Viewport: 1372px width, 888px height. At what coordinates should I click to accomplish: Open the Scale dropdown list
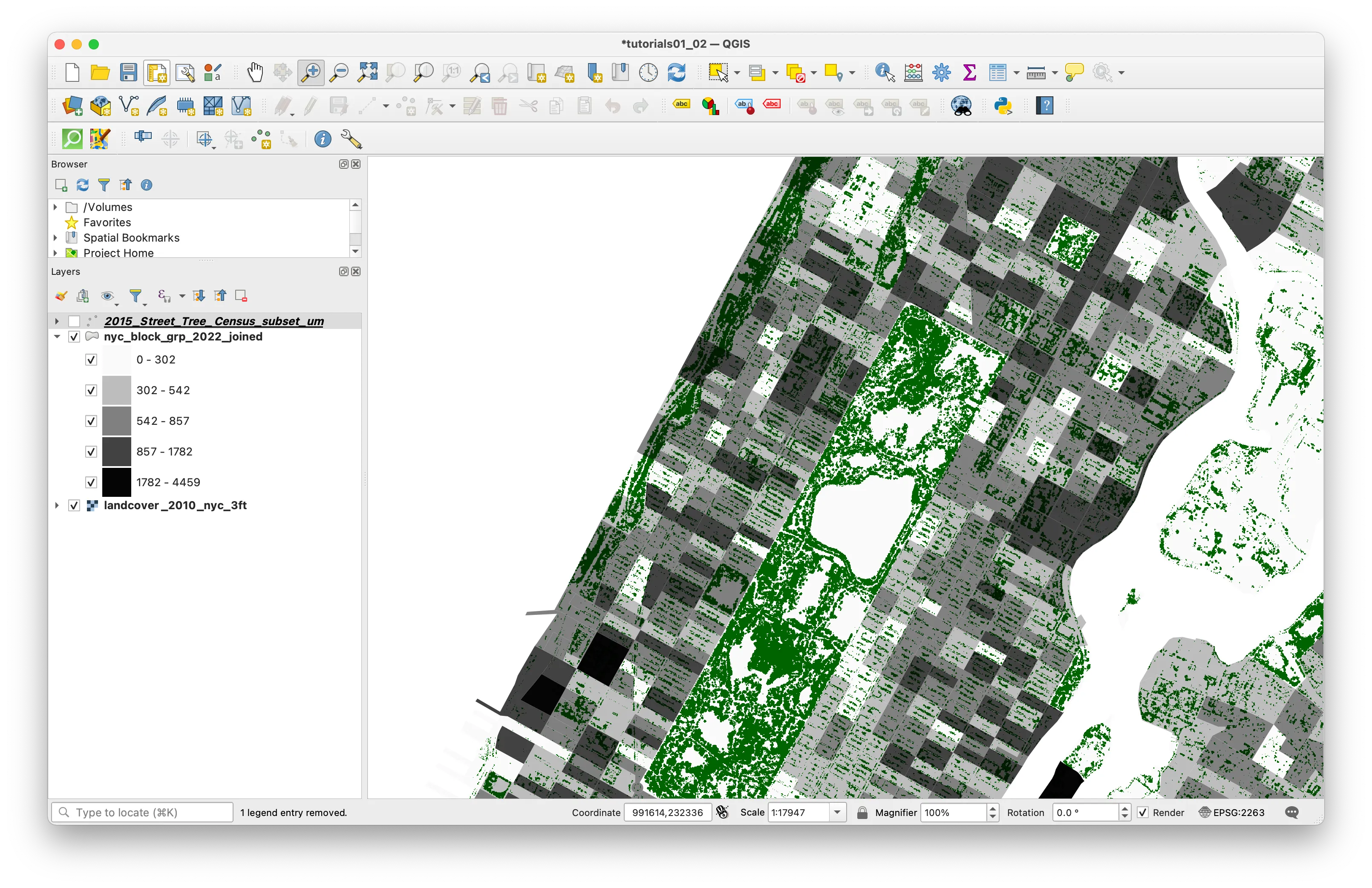838,813
